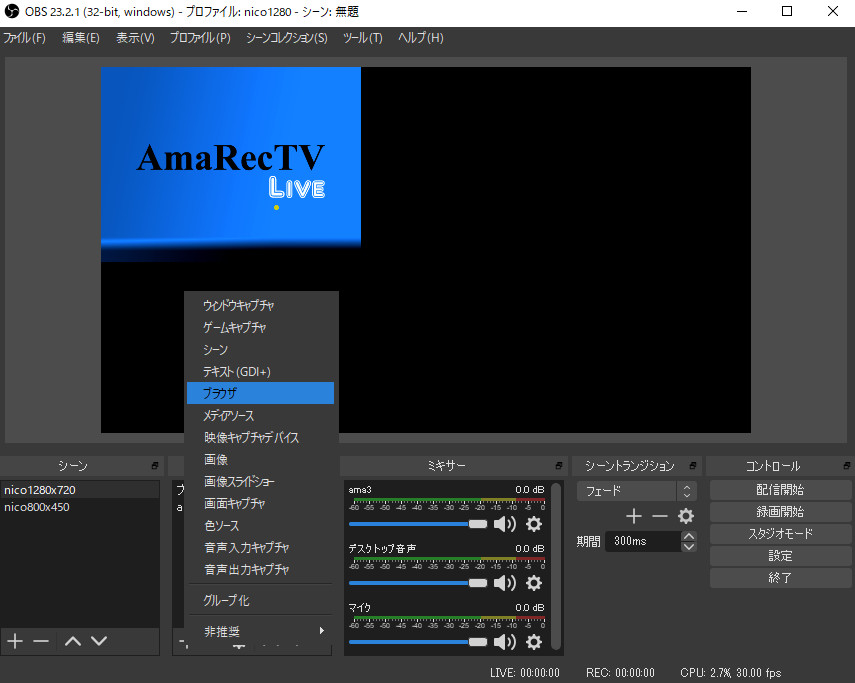Click 終了 button to exit
This screenshot has width=855, height=683.
pyautogui.click(x=780, y=578)
